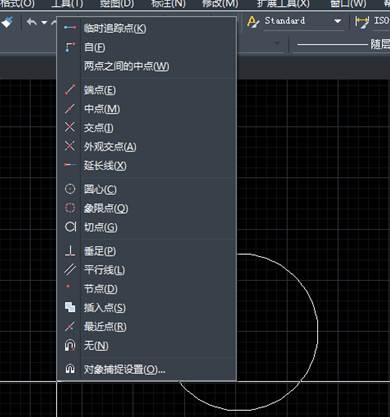Viewport: 390px width, 417px height.
Task: Click the temporary track point icon
Action: click(70, 28)
